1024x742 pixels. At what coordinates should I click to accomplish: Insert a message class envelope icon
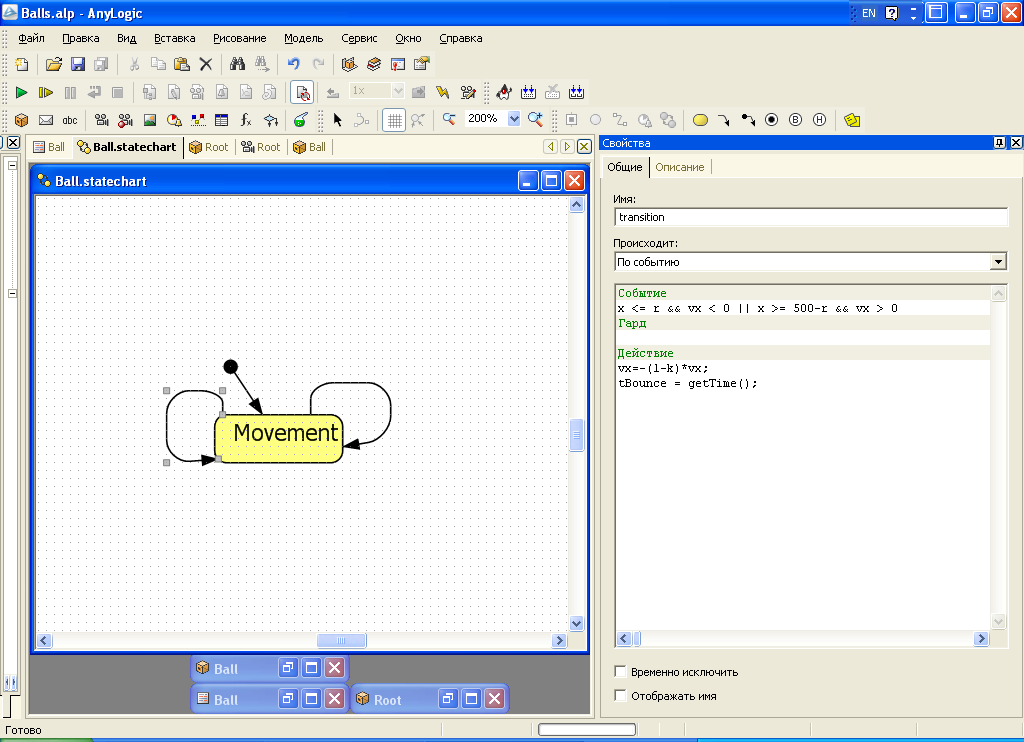pyautogui.click(x=46, y=120)
